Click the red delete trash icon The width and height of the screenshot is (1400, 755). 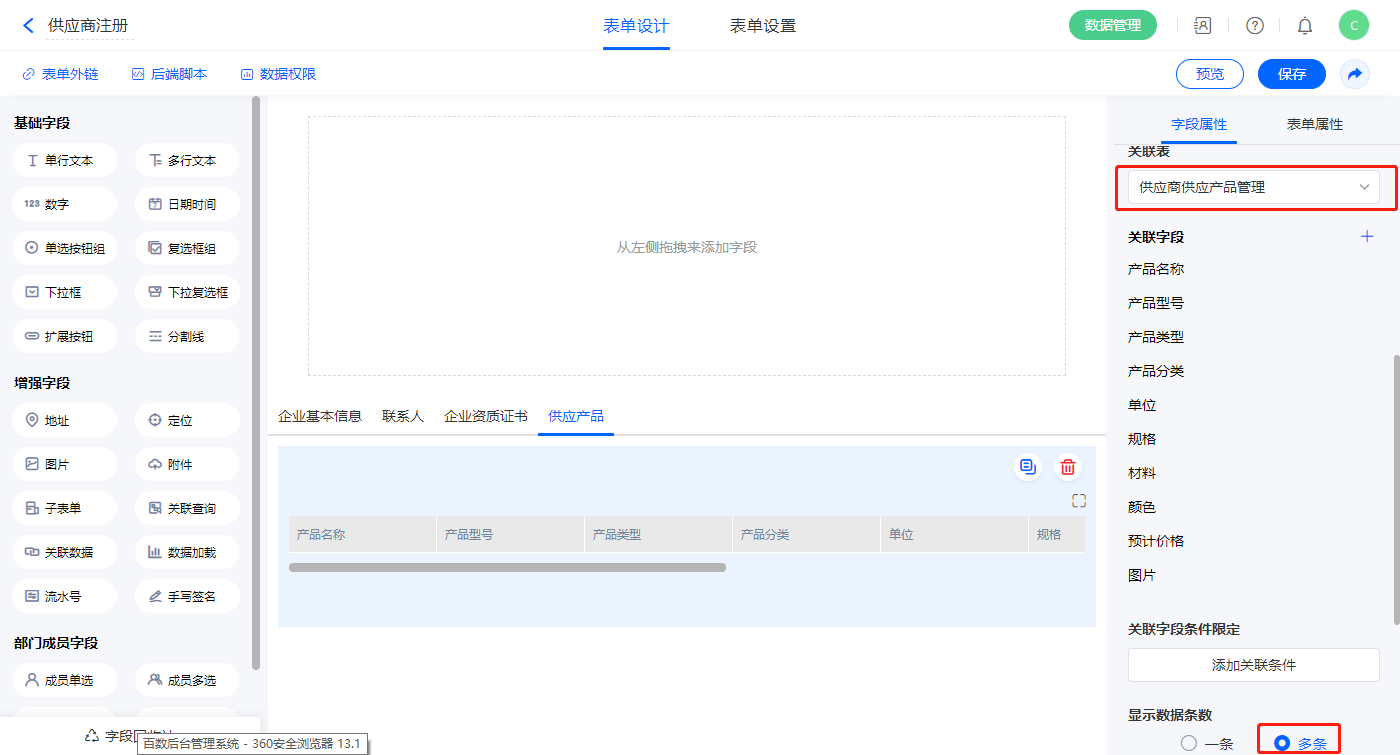click(x=1068, y=467)
